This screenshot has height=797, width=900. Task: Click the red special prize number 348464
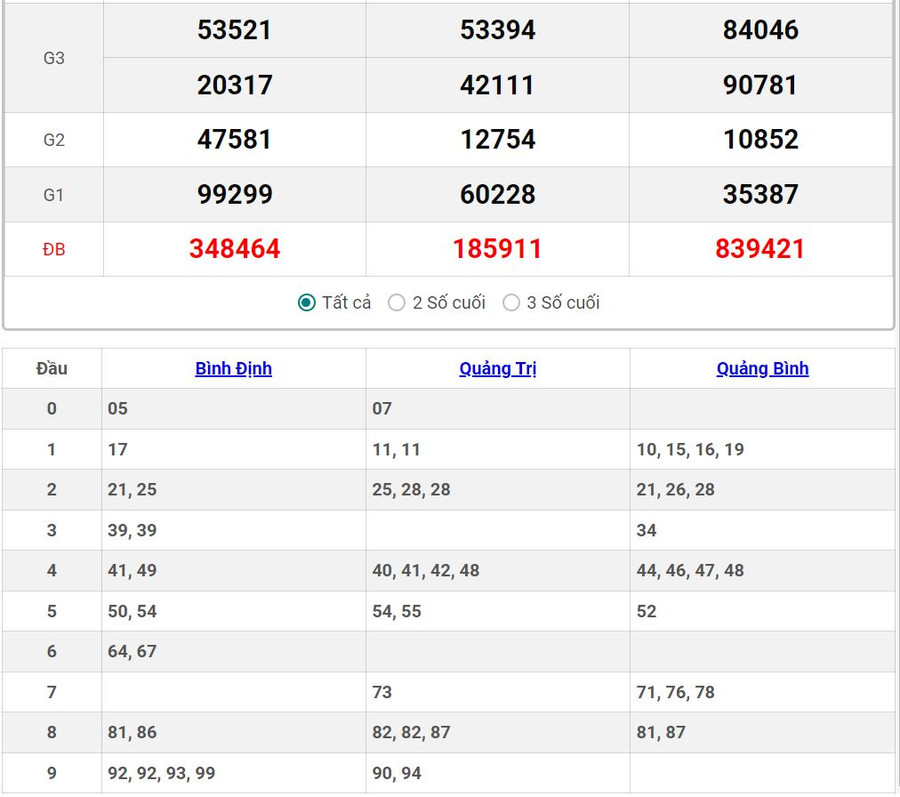(234, 249)
